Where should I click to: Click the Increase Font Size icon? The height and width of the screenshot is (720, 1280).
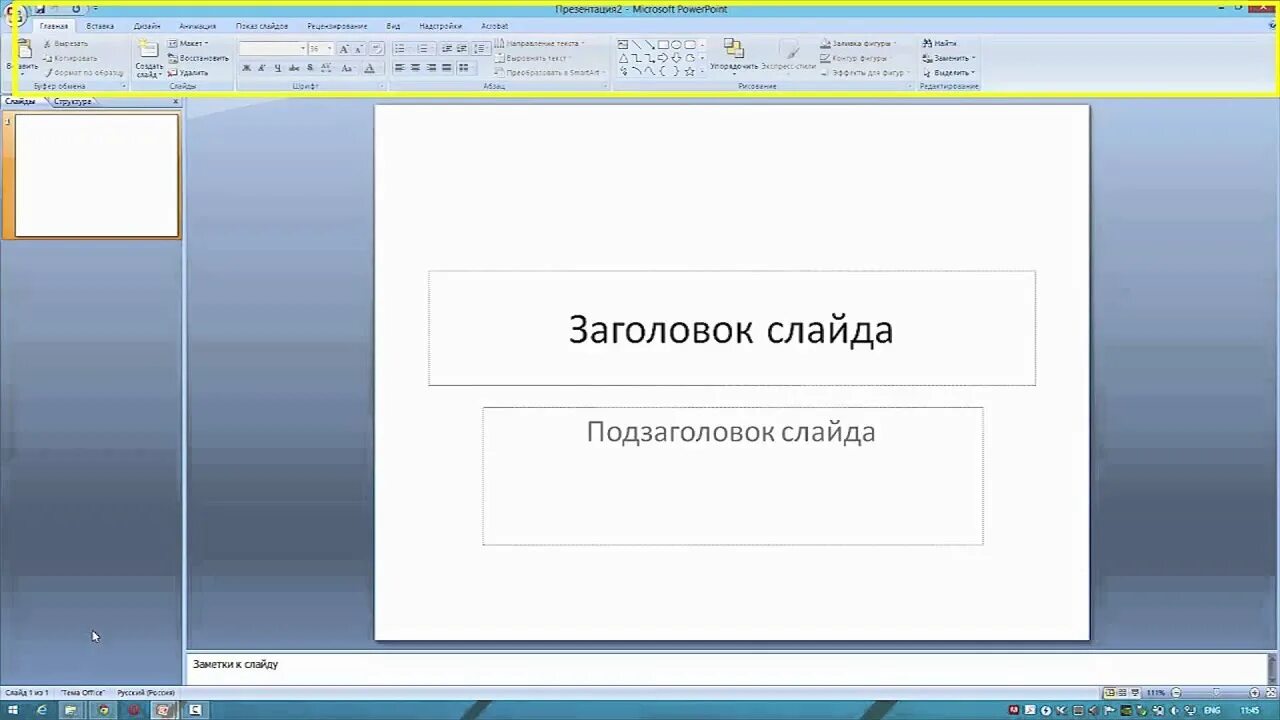(344, 48)
